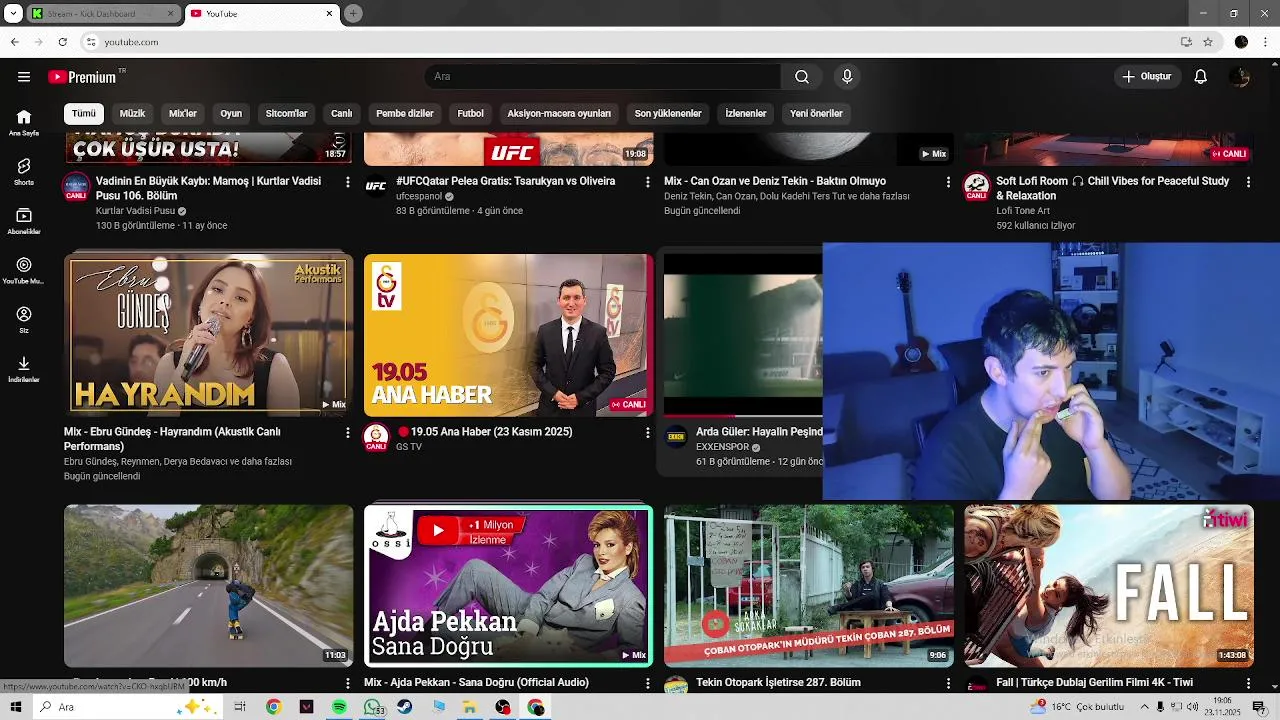This screenshot has width=1280, height=720.
Task: Select the İzlenenler filter chip
Action: click(746, 114)
